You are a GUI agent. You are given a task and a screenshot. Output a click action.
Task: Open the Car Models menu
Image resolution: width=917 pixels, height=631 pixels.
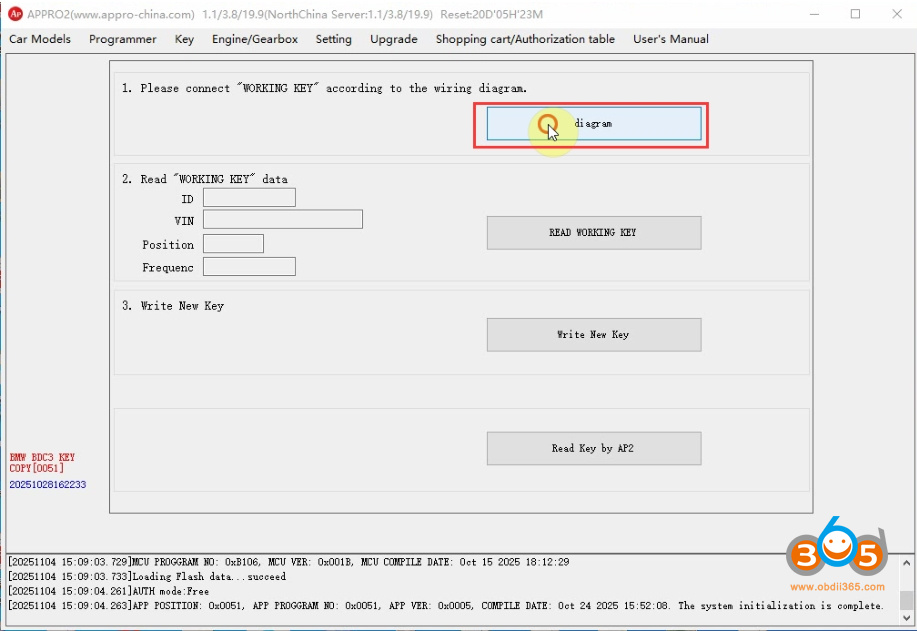point(39,39)
